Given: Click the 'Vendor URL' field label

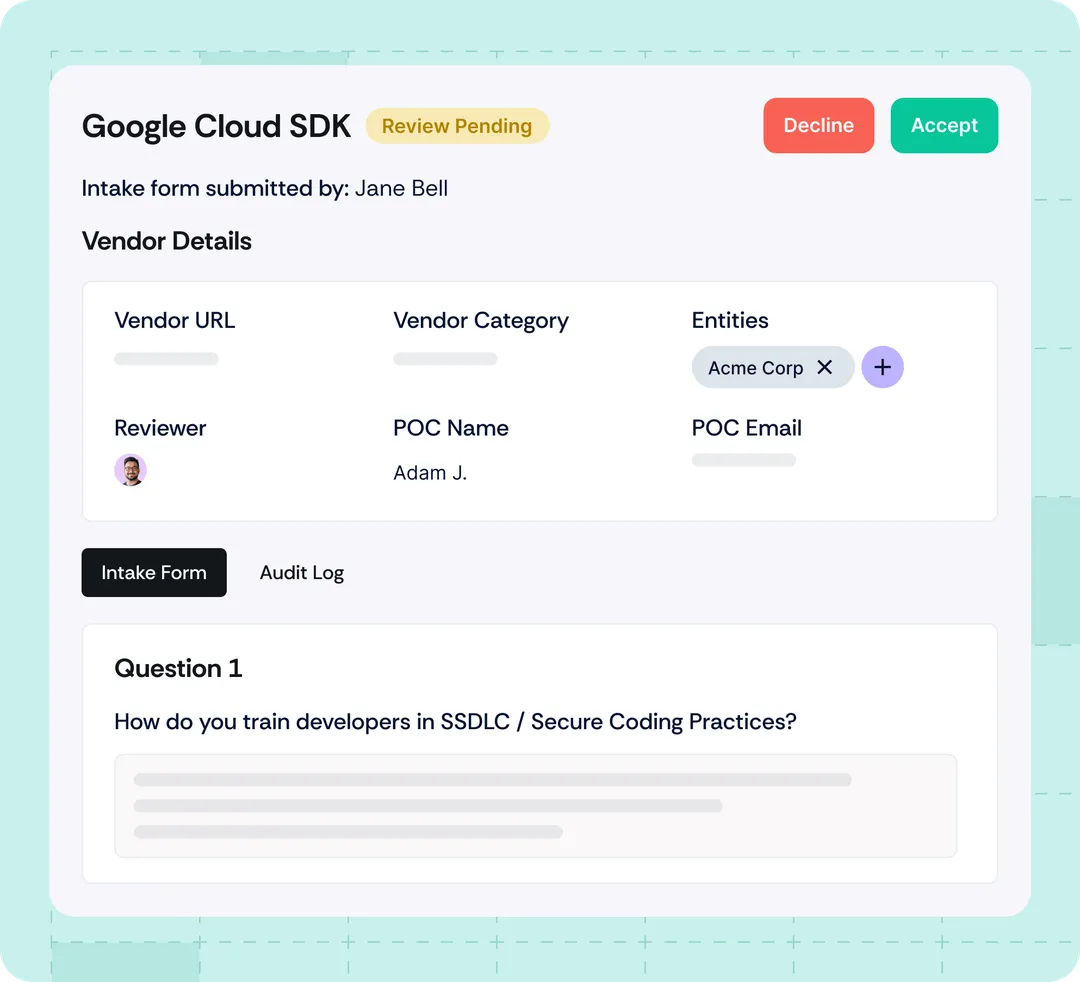Looking at the screenshot, I should (x=174, y=320).
